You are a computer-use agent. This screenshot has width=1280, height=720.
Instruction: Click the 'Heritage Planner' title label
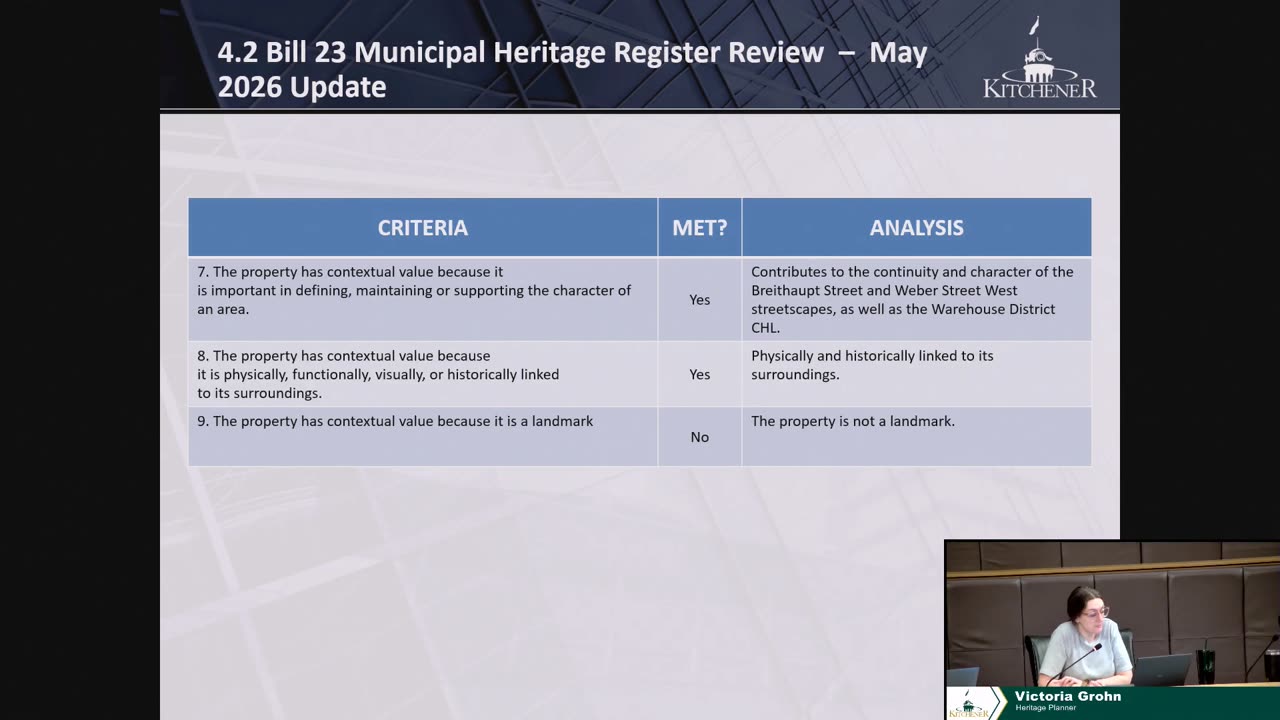pos(1046,708)
